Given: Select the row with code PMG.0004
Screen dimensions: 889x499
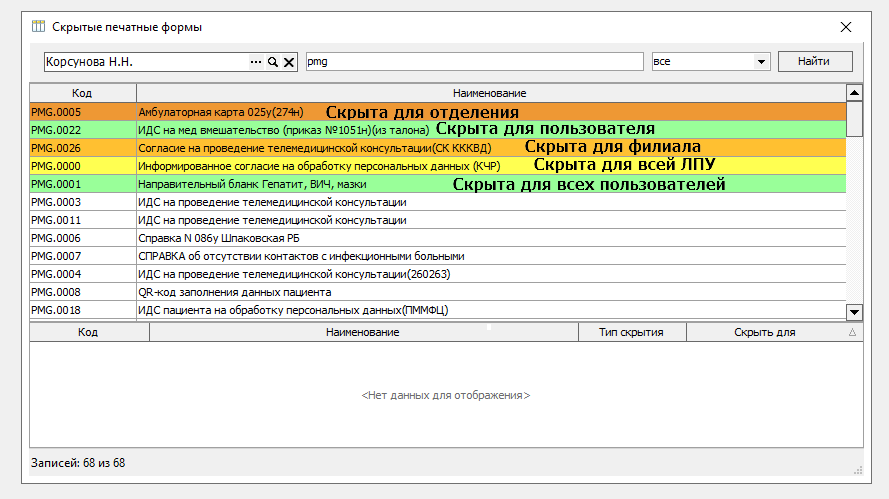Looking at the screenshot, I should click(x=438, y=274).
